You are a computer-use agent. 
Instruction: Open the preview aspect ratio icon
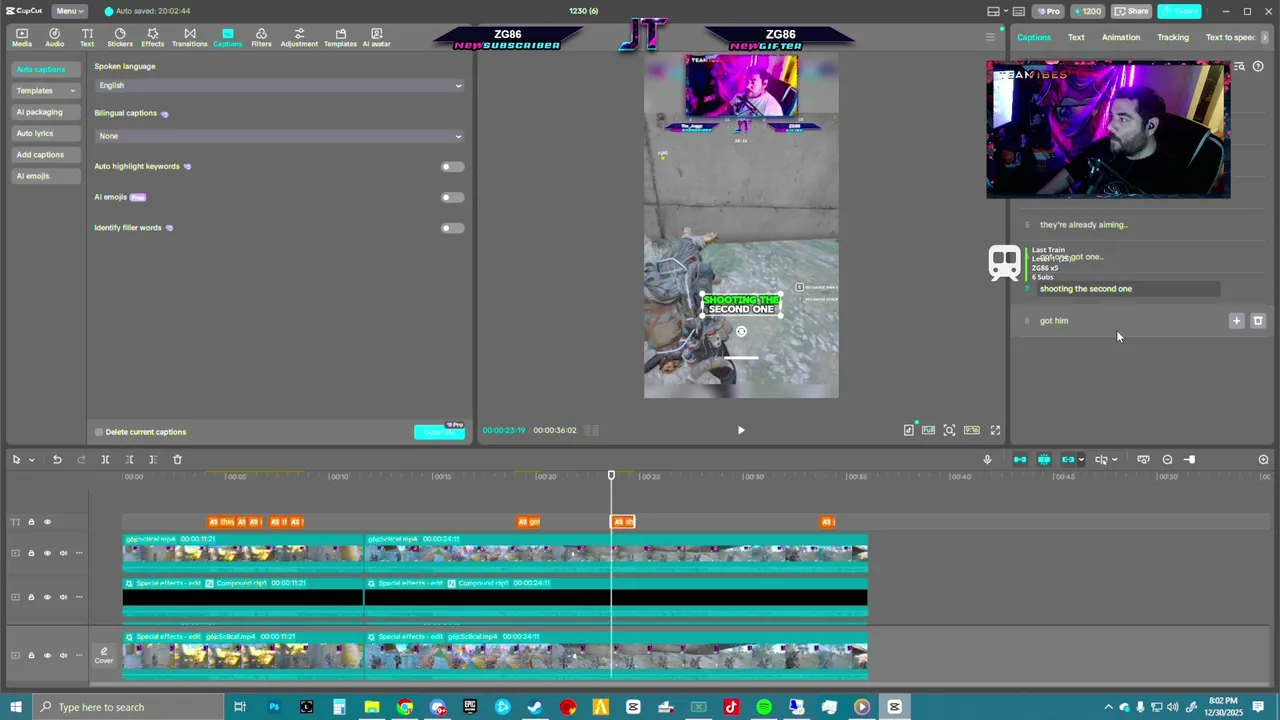971,430
